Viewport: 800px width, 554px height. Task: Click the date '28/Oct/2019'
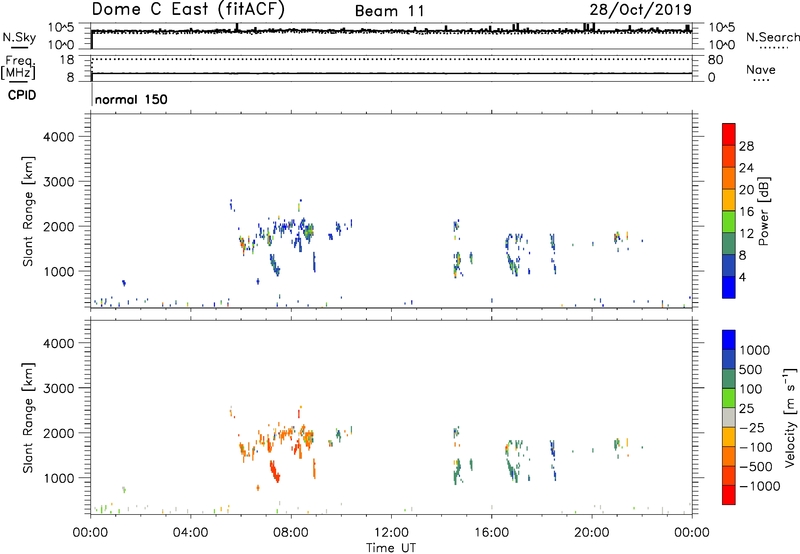(641, 10)
